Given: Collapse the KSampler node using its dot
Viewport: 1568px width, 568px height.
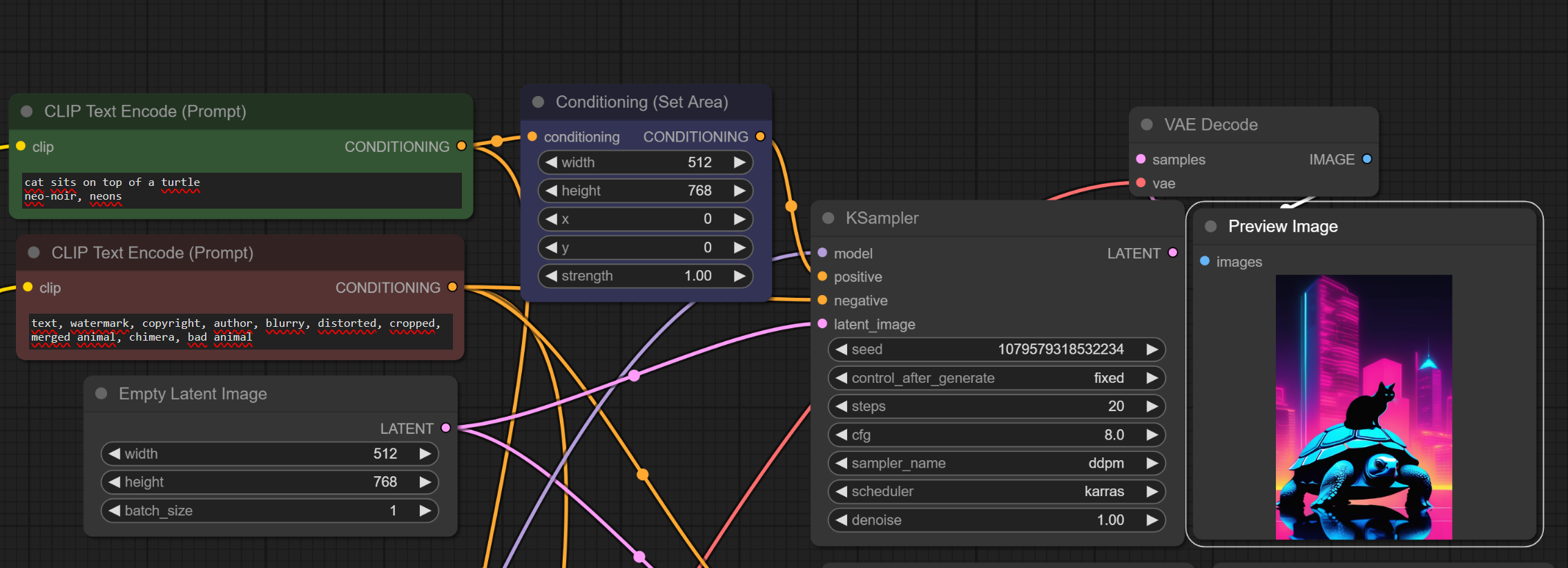Looking at the screenshot, I should tap(829, 218).
